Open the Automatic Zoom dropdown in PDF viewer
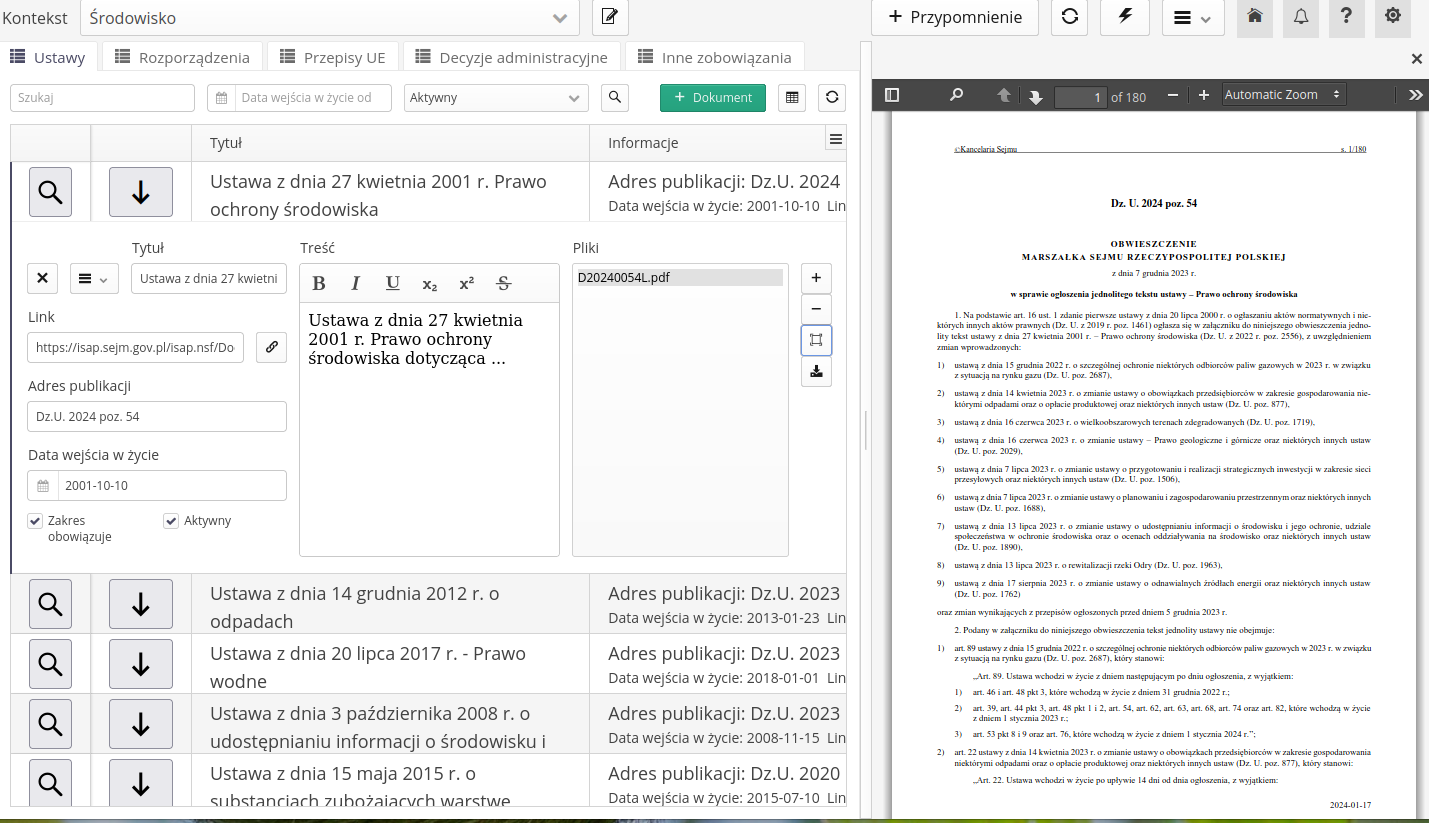1429x823 pixels. coord(1284,95)
